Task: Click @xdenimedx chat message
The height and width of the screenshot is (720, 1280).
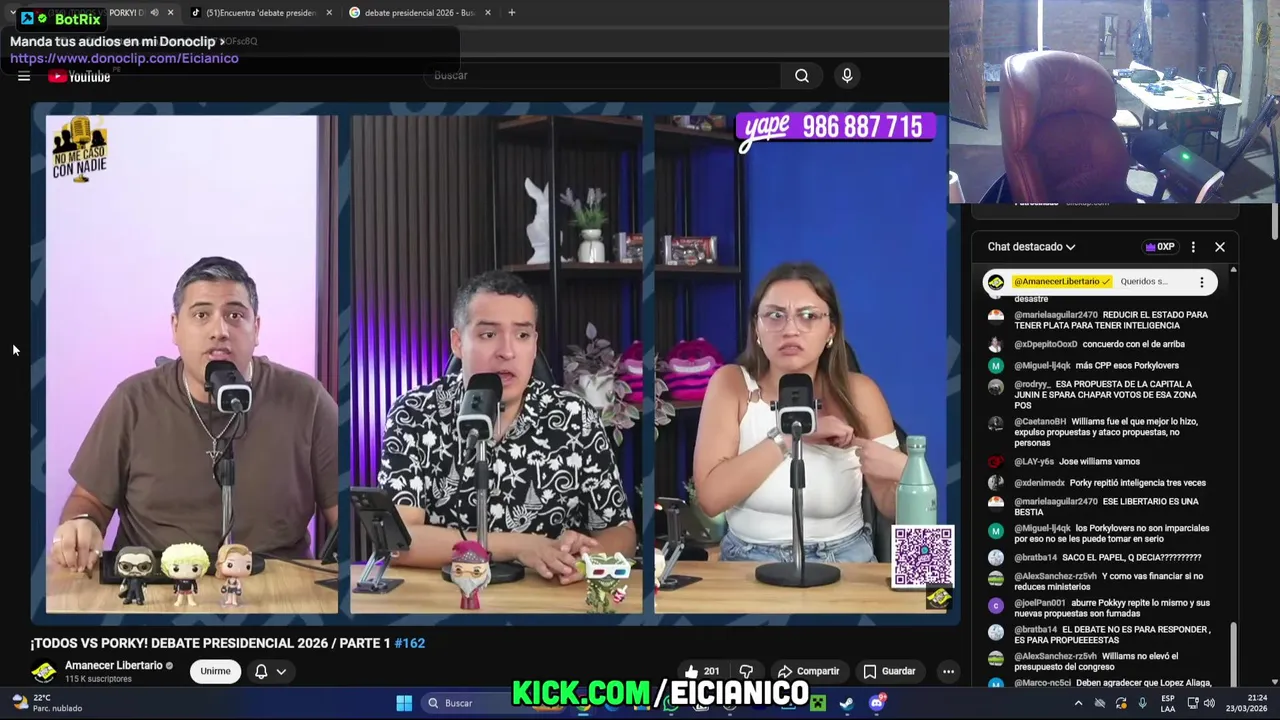Action: pyautogui.click(x=1110, y=483)
